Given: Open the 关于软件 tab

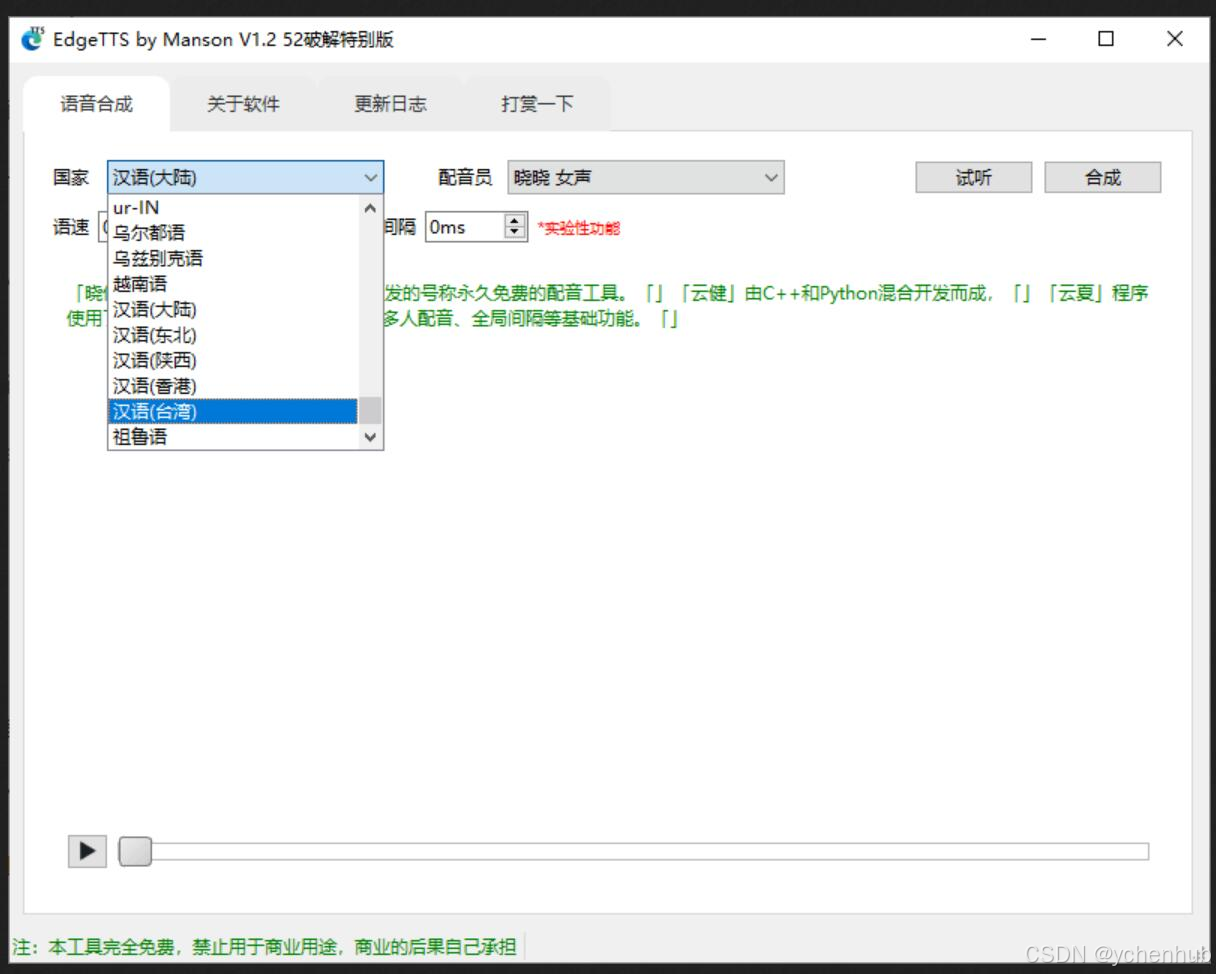Looking at the screenshot, I should coord(243,104).
